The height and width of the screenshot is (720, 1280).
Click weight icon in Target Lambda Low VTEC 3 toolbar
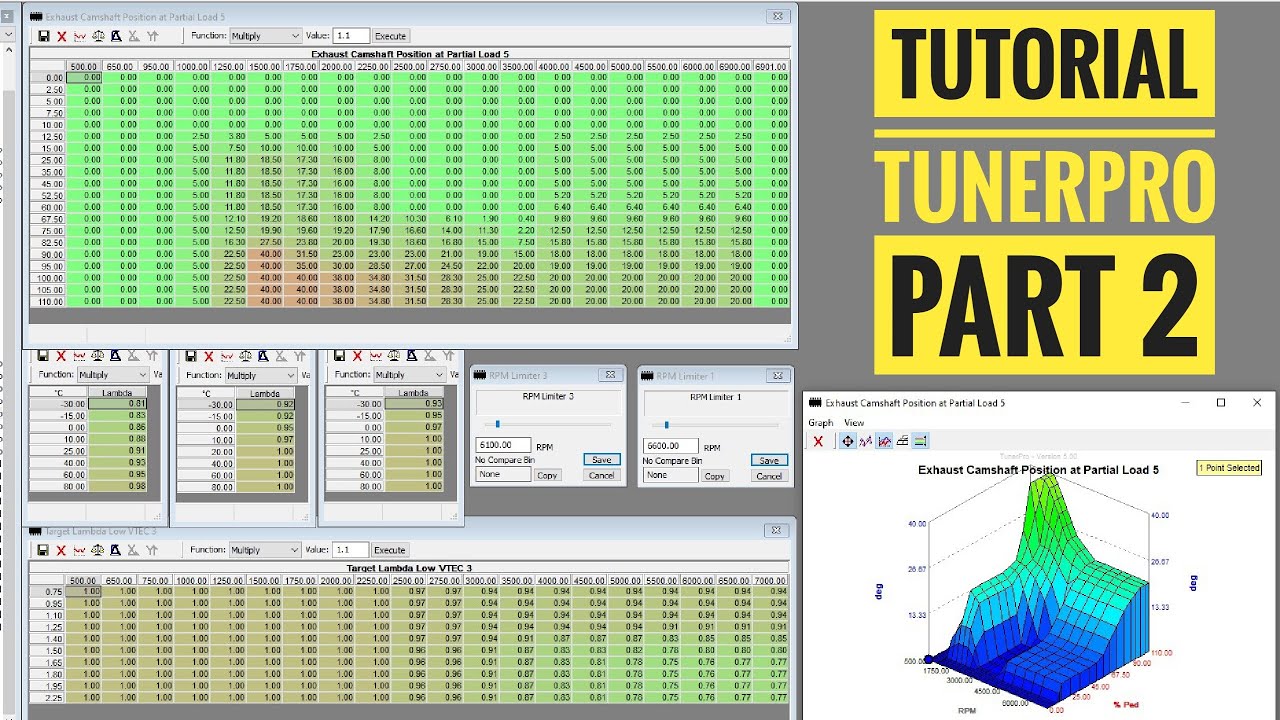[116, 550]
